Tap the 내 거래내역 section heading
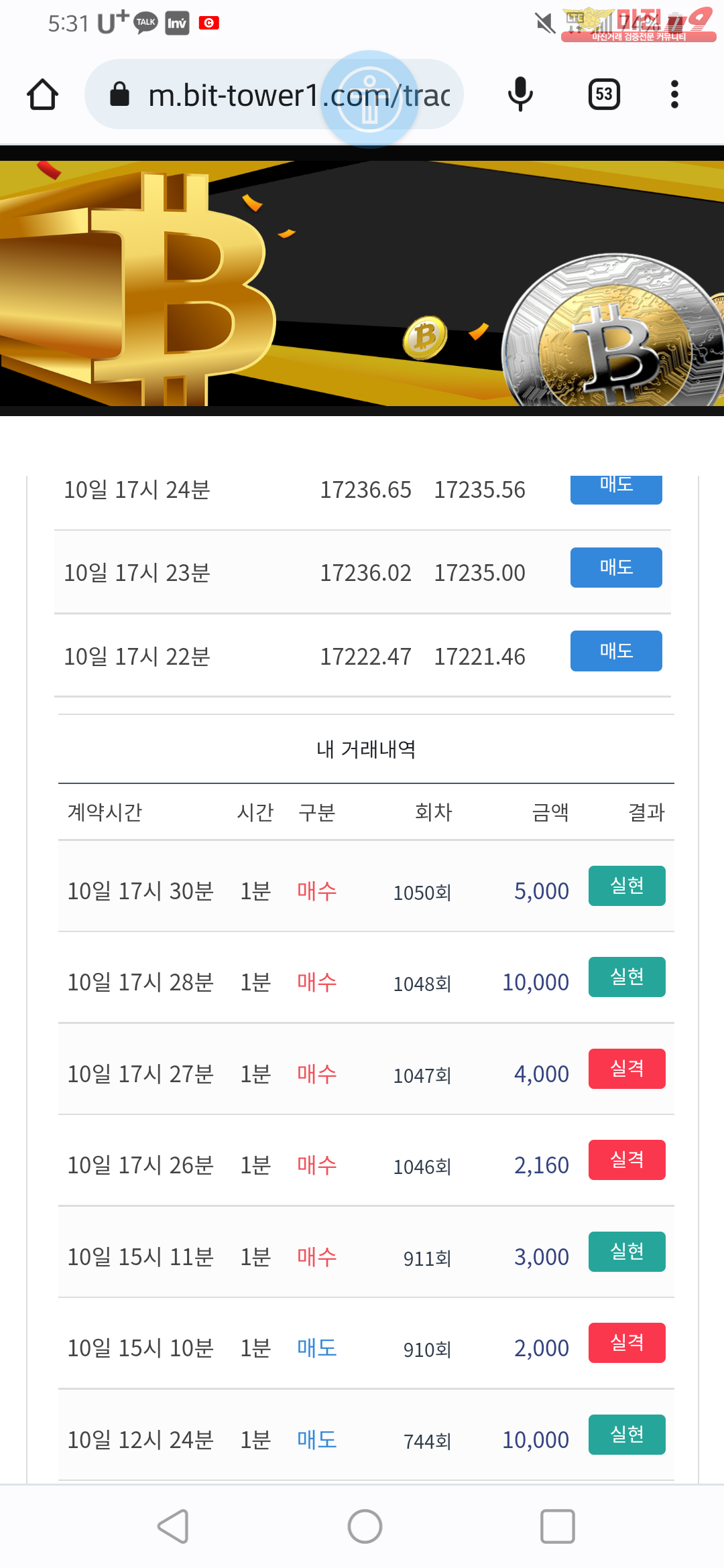 (366, 749)
